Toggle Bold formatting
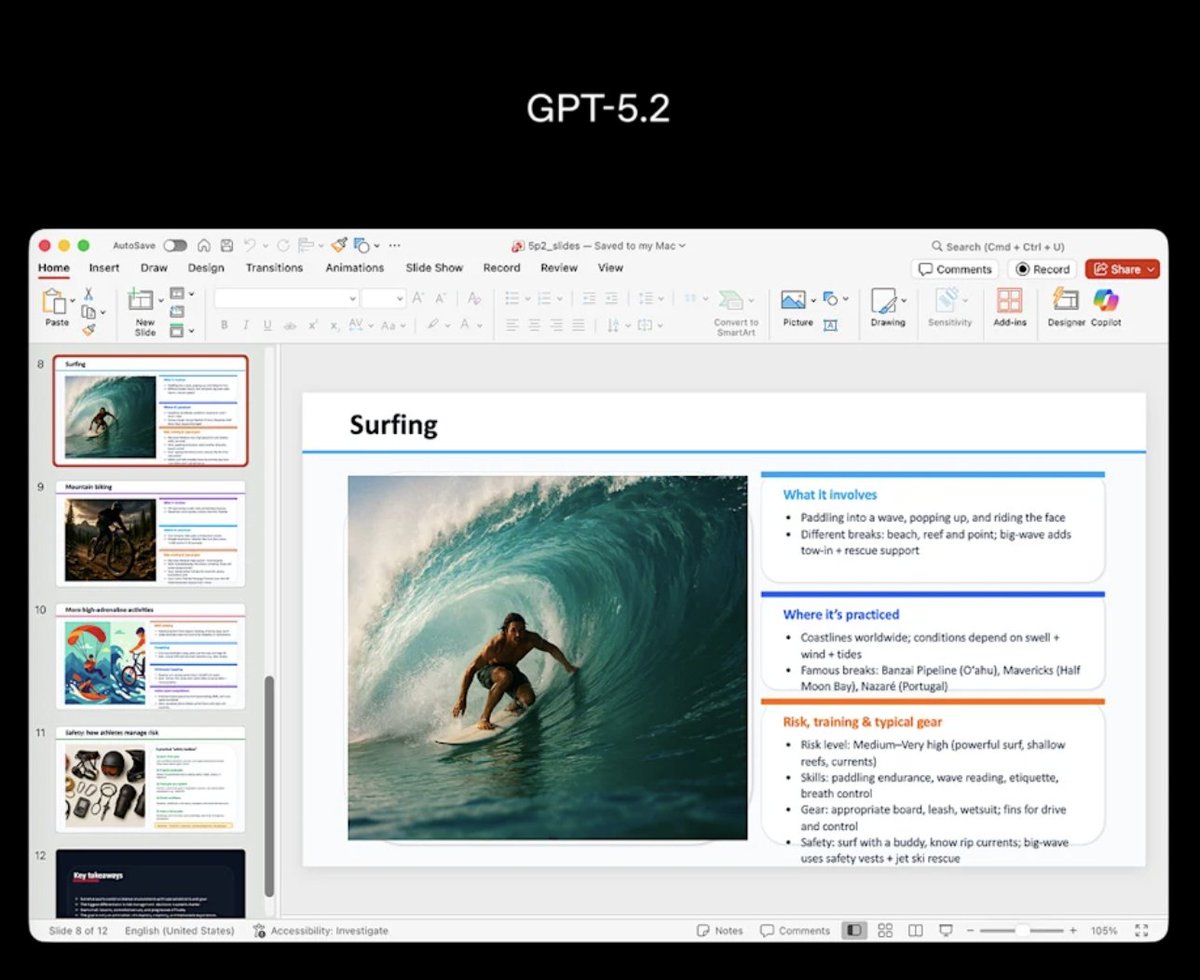The height and width of the screenshot is (980, 1200). 224,325
